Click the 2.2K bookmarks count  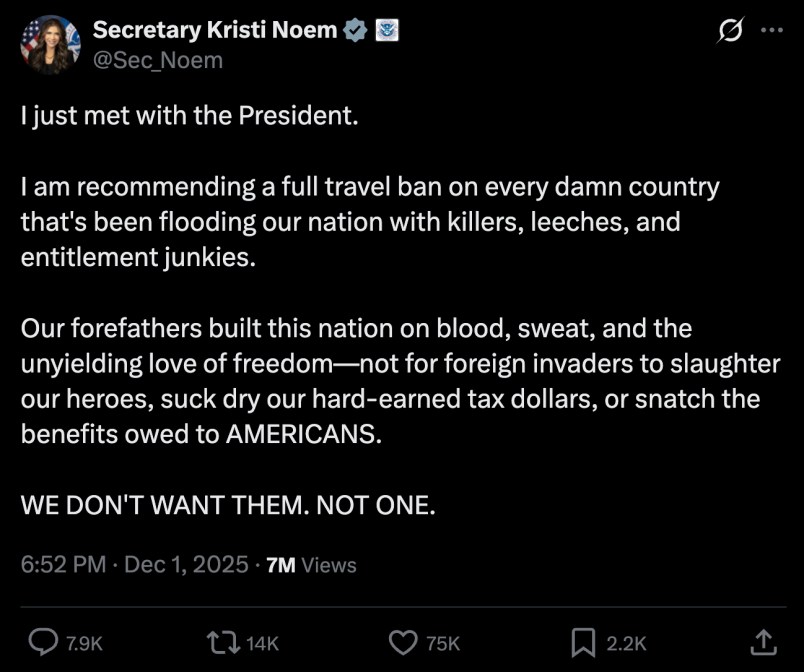627,644
